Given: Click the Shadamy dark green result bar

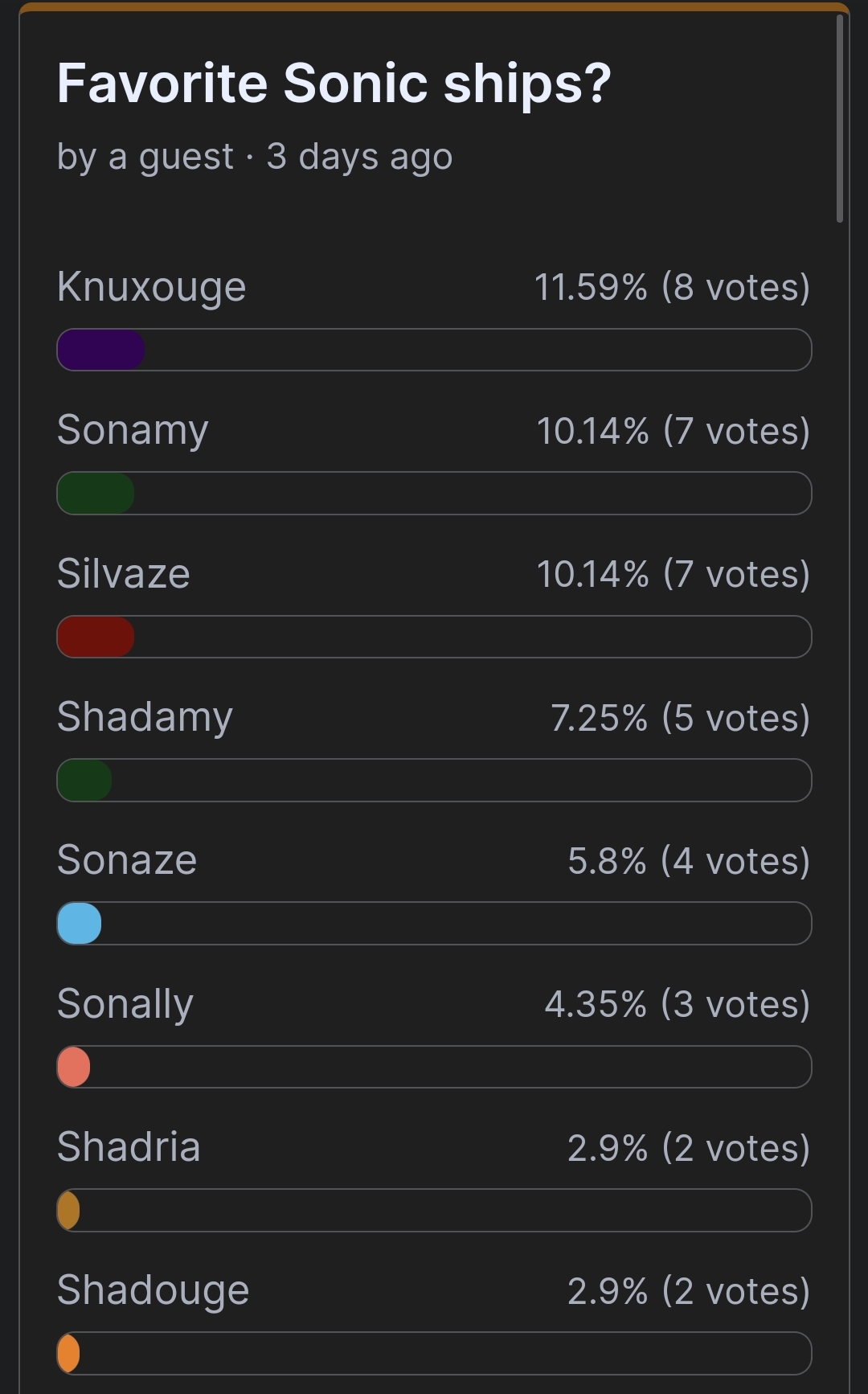Looking at the screenshot, I should (x=84, y=780).
